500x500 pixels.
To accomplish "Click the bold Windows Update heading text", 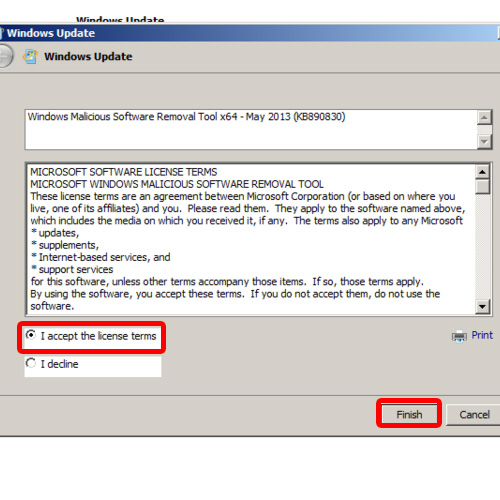I will click(88, 56).
